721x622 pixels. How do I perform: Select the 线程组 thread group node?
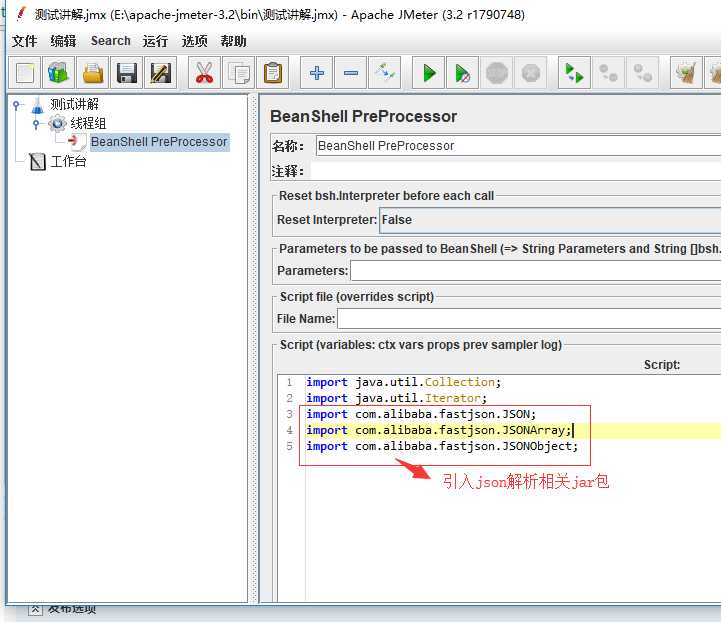[88, 123]
